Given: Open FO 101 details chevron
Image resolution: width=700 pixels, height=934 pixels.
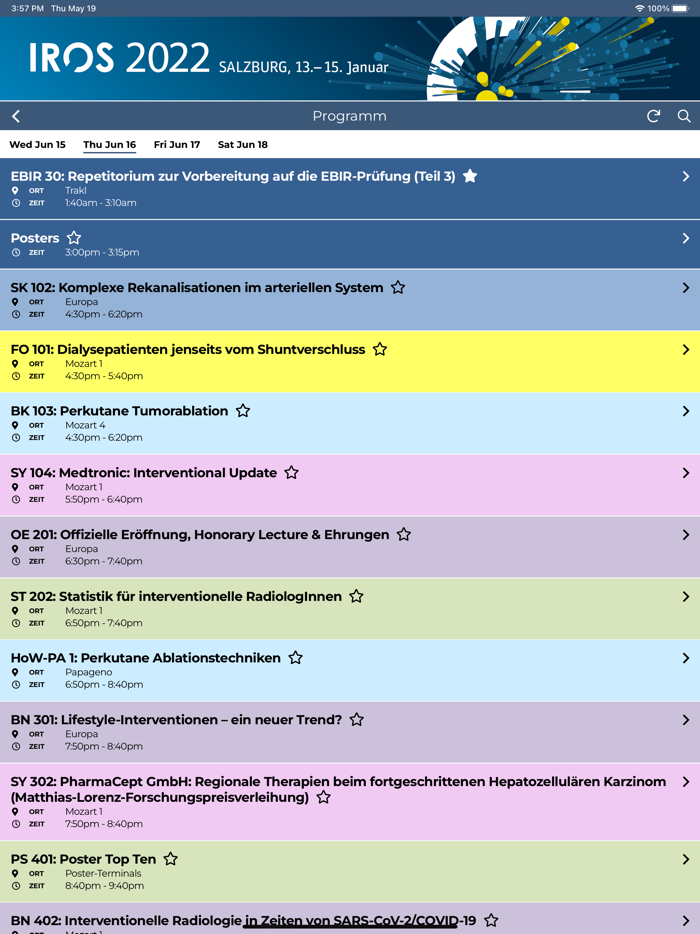Looking at the screenshot, I should (x=686, y=350).
